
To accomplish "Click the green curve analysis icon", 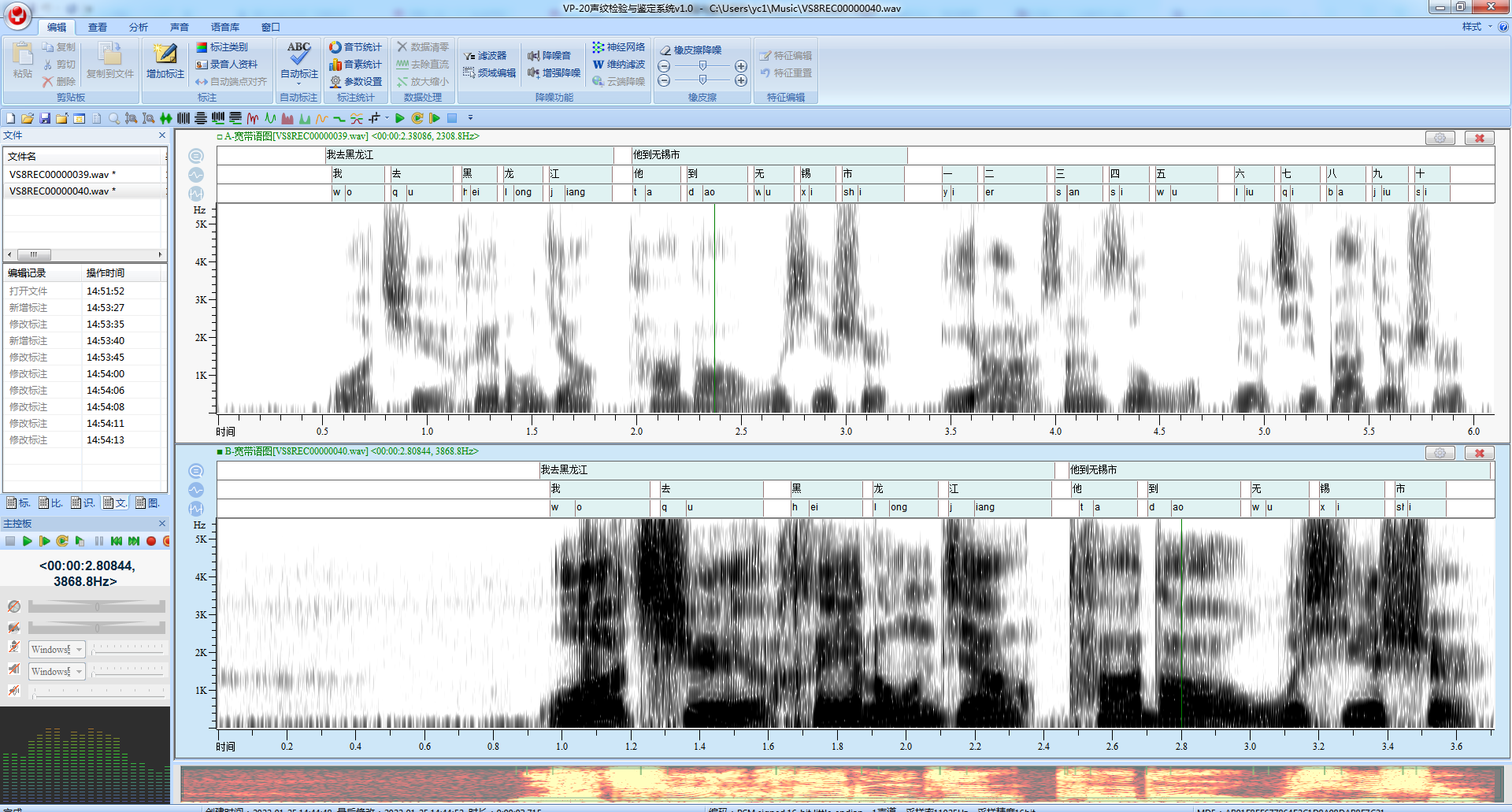I will click(x=270, y=118).
